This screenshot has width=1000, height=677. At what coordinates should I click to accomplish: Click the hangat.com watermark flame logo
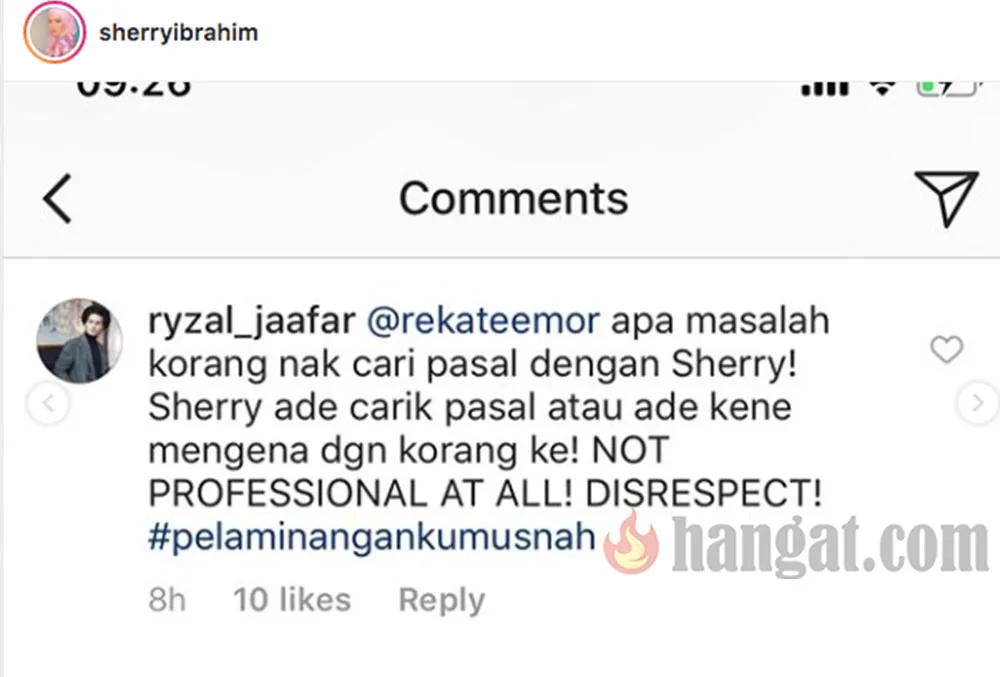pyautogui.click(x=630, y=543)
